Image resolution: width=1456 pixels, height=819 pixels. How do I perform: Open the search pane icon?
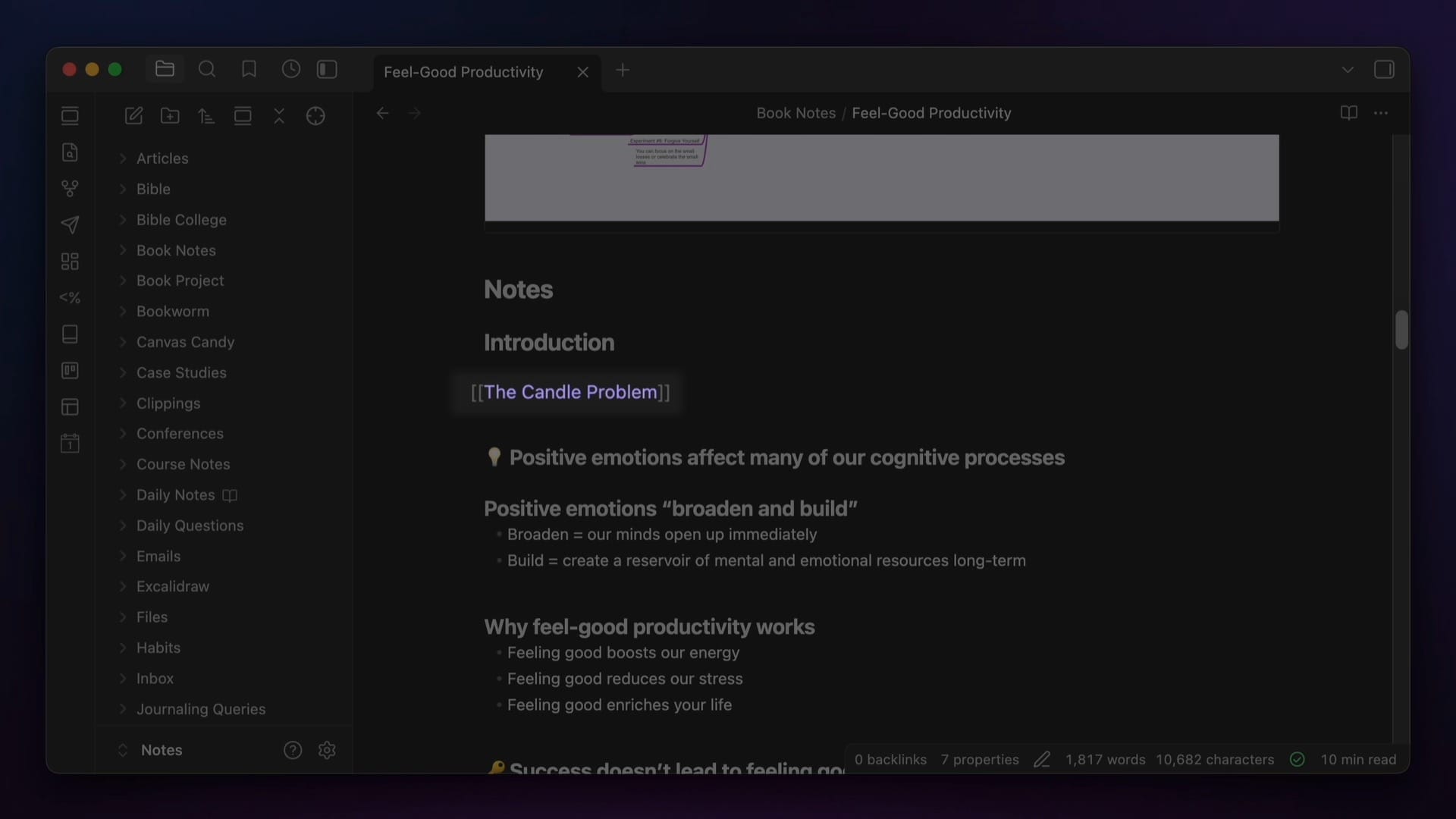(207, 70)
